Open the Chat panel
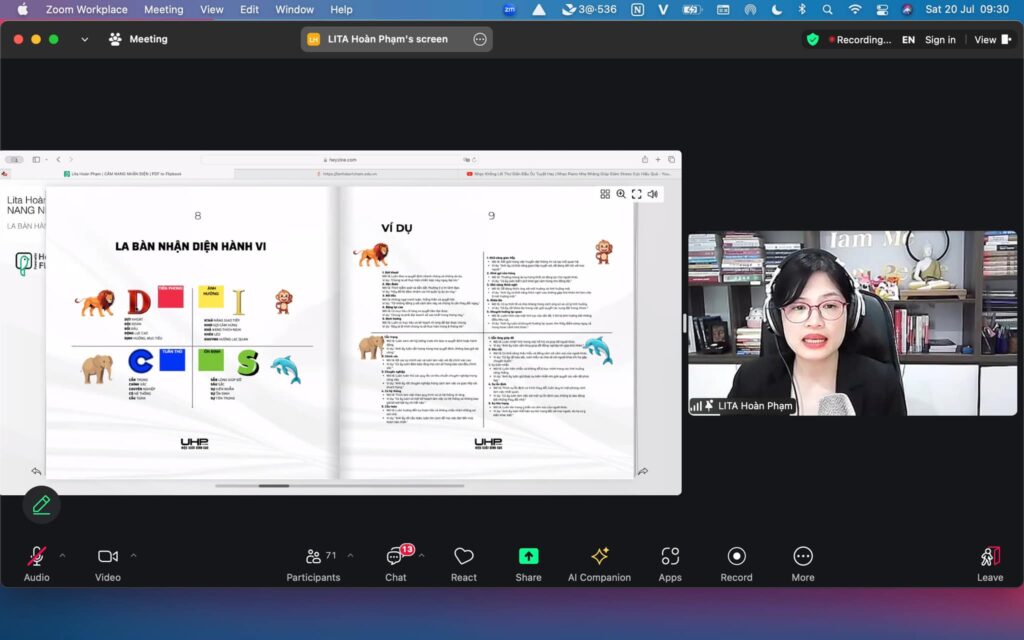1024x640 pixels. click(x=396, y=557)
